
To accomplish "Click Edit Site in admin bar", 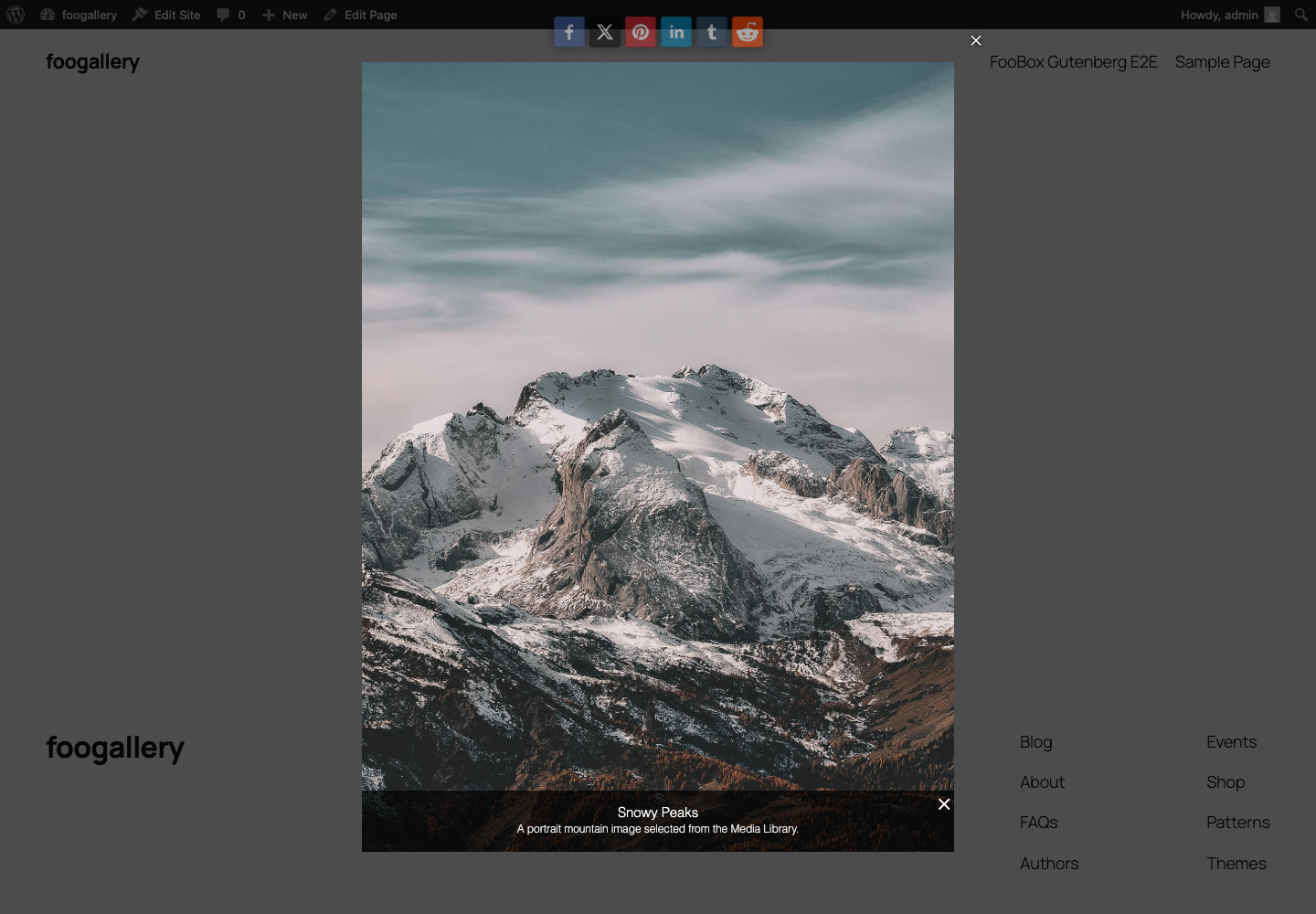I will (x=166, y=15).
